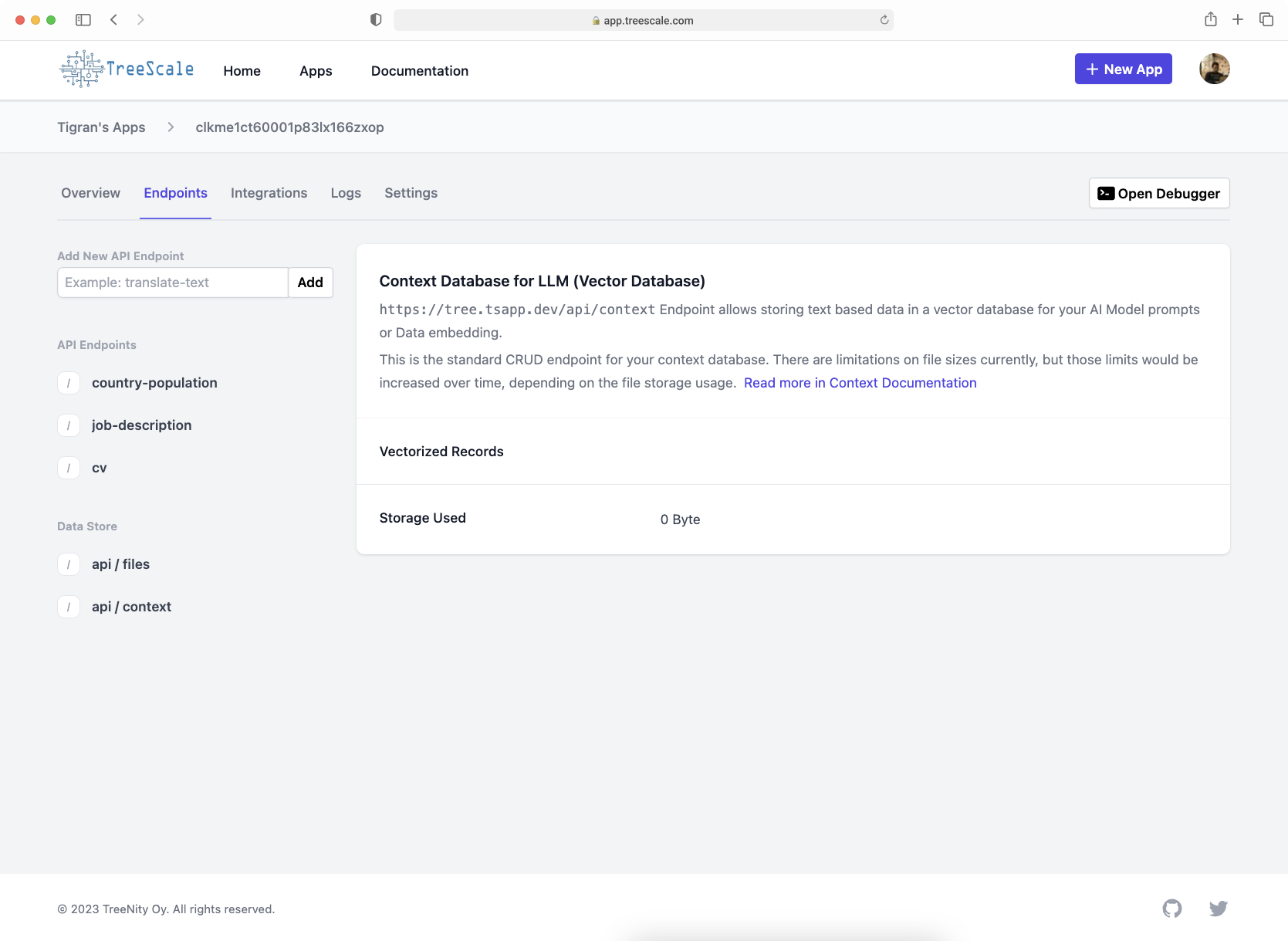Switch to the Integrations tab

(269, 193)
